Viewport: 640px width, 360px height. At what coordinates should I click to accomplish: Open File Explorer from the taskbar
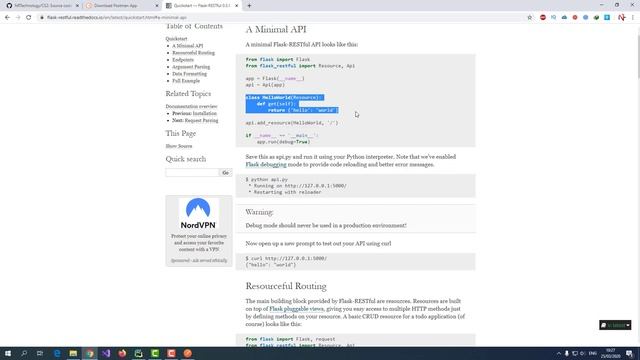73,353
